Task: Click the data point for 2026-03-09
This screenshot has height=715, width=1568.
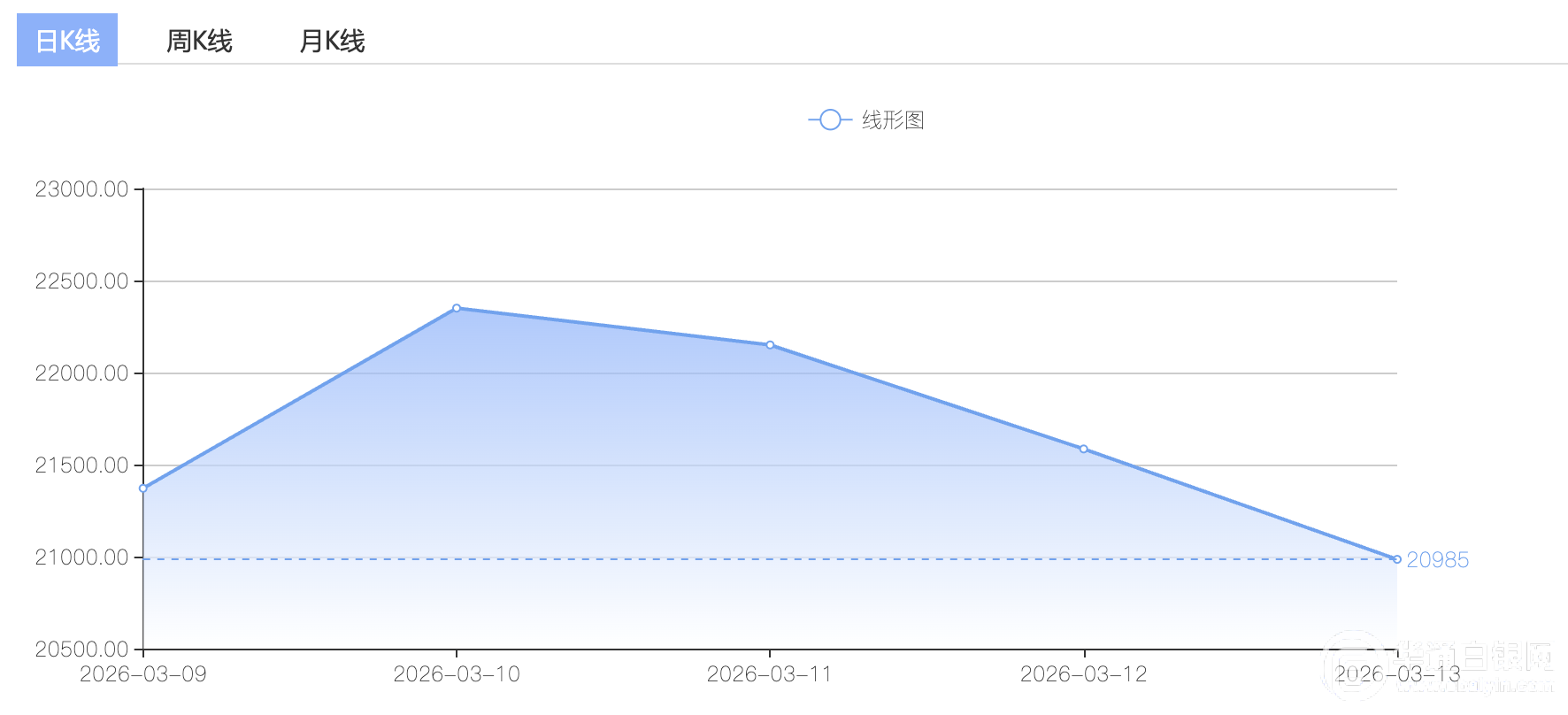Action: tap(143, 488)
